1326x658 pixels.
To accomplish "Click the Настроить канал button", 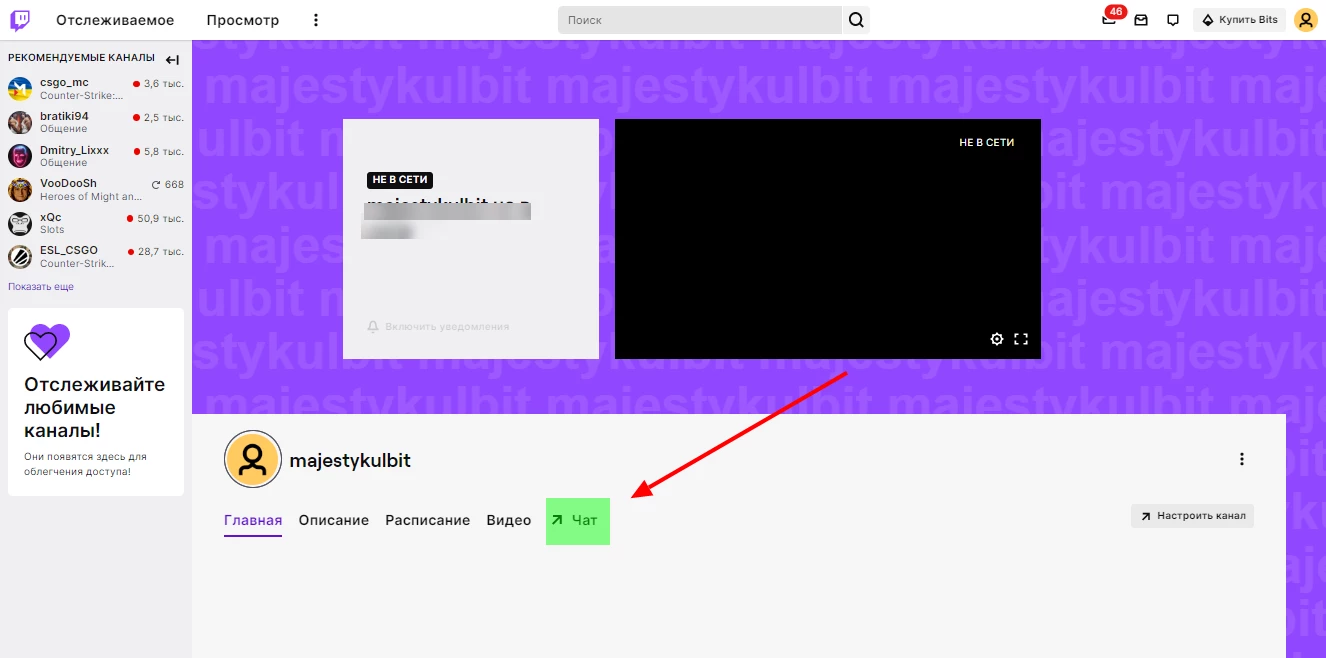I will pos(1192,516).
